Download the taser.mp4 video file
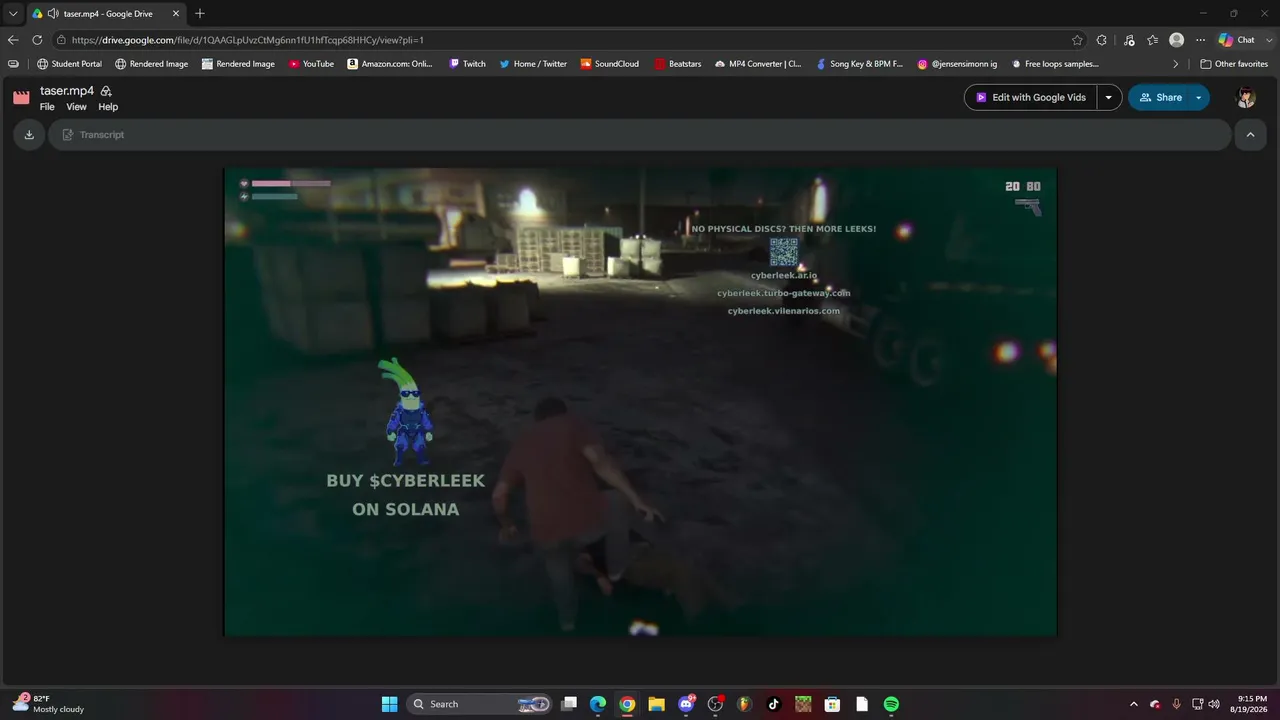The image size is (1280, 720). tap(29, 135)
